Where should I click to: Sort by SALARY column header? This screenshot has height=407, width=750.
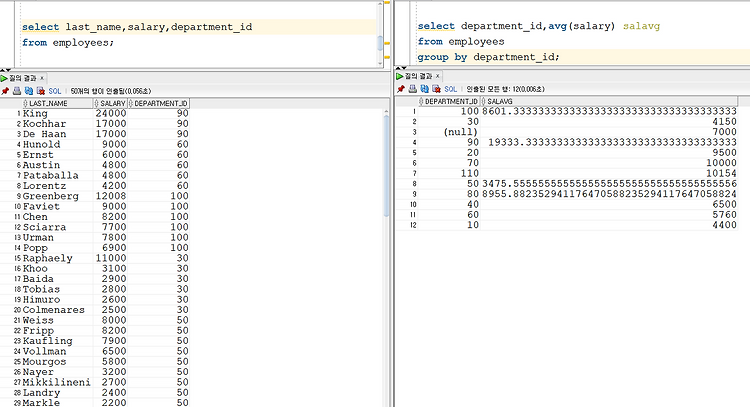(110, 103)
